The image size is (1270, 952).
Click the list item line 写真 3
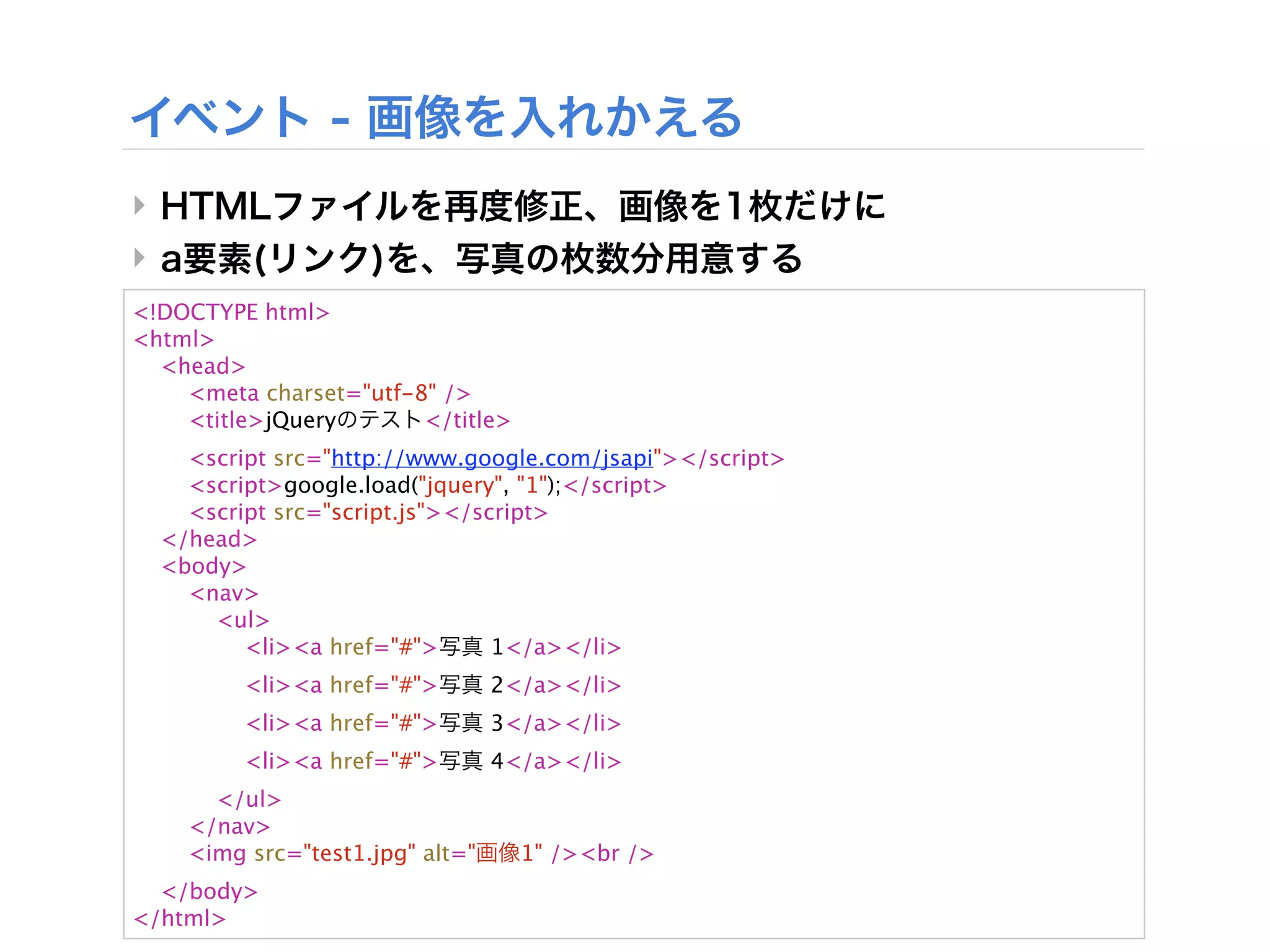(x=433, y=723)
